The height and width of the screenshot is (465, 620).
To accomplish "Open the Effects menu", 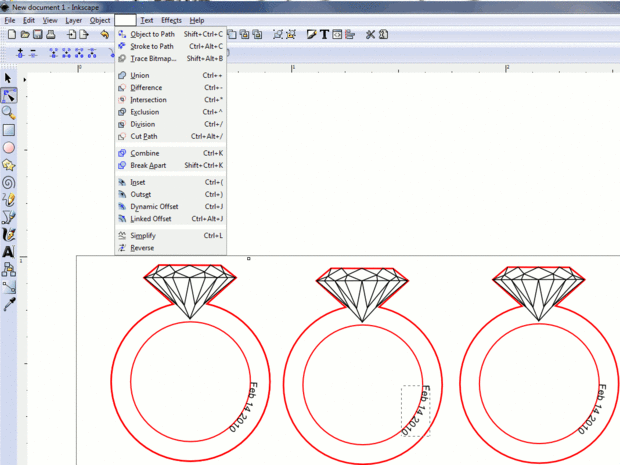I will pos(171,20).
